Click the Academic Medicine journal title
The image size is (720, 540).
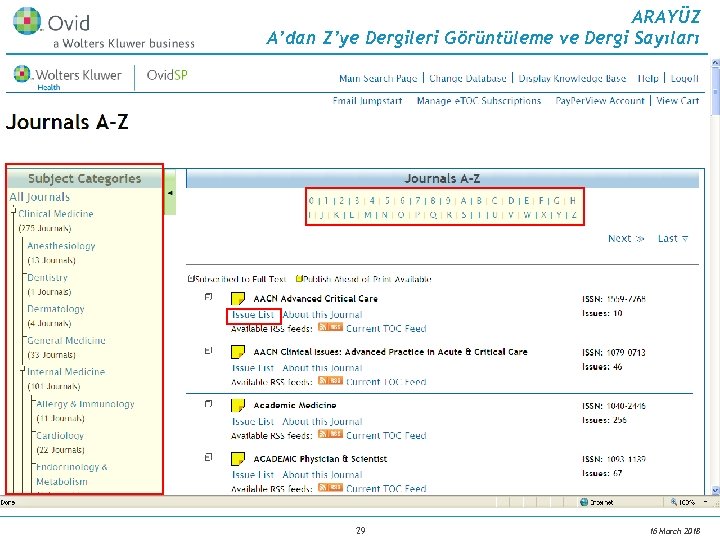tap(295, 405)
